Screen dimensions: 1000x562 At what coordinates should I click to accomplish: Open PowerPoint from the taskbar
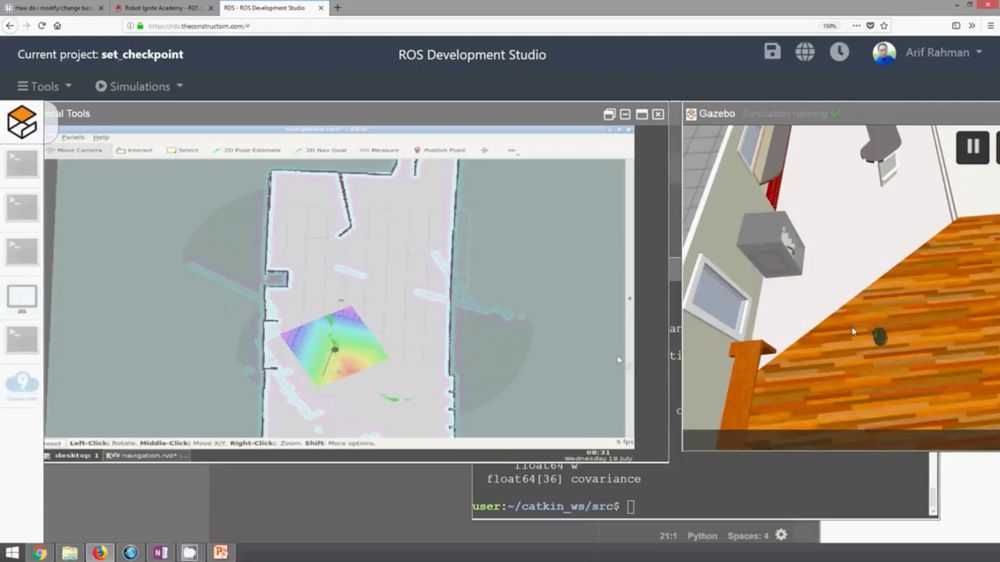221,552
